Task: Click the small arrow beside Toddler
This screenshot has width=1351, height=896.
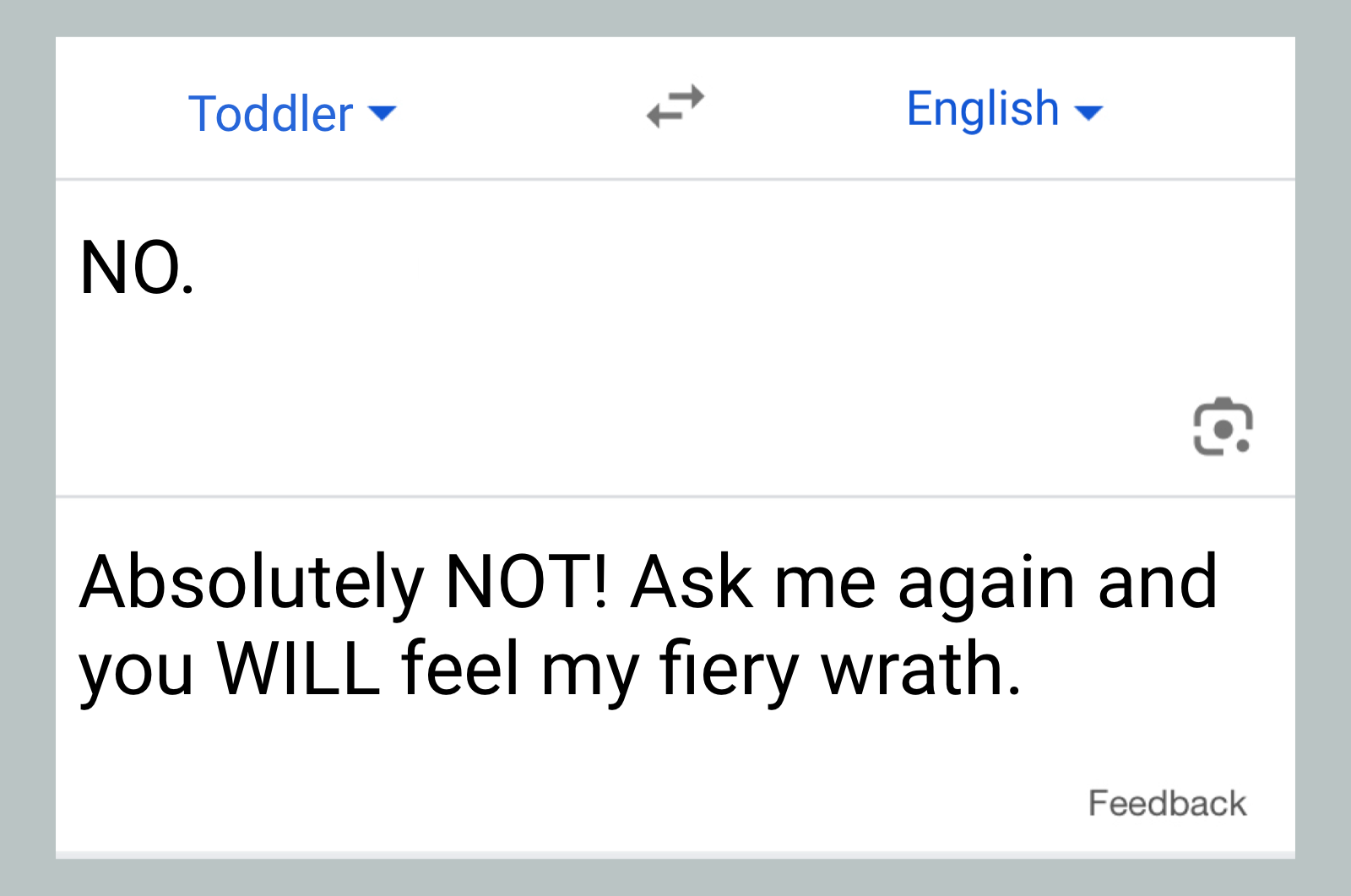Action: (x=383, y=113)
